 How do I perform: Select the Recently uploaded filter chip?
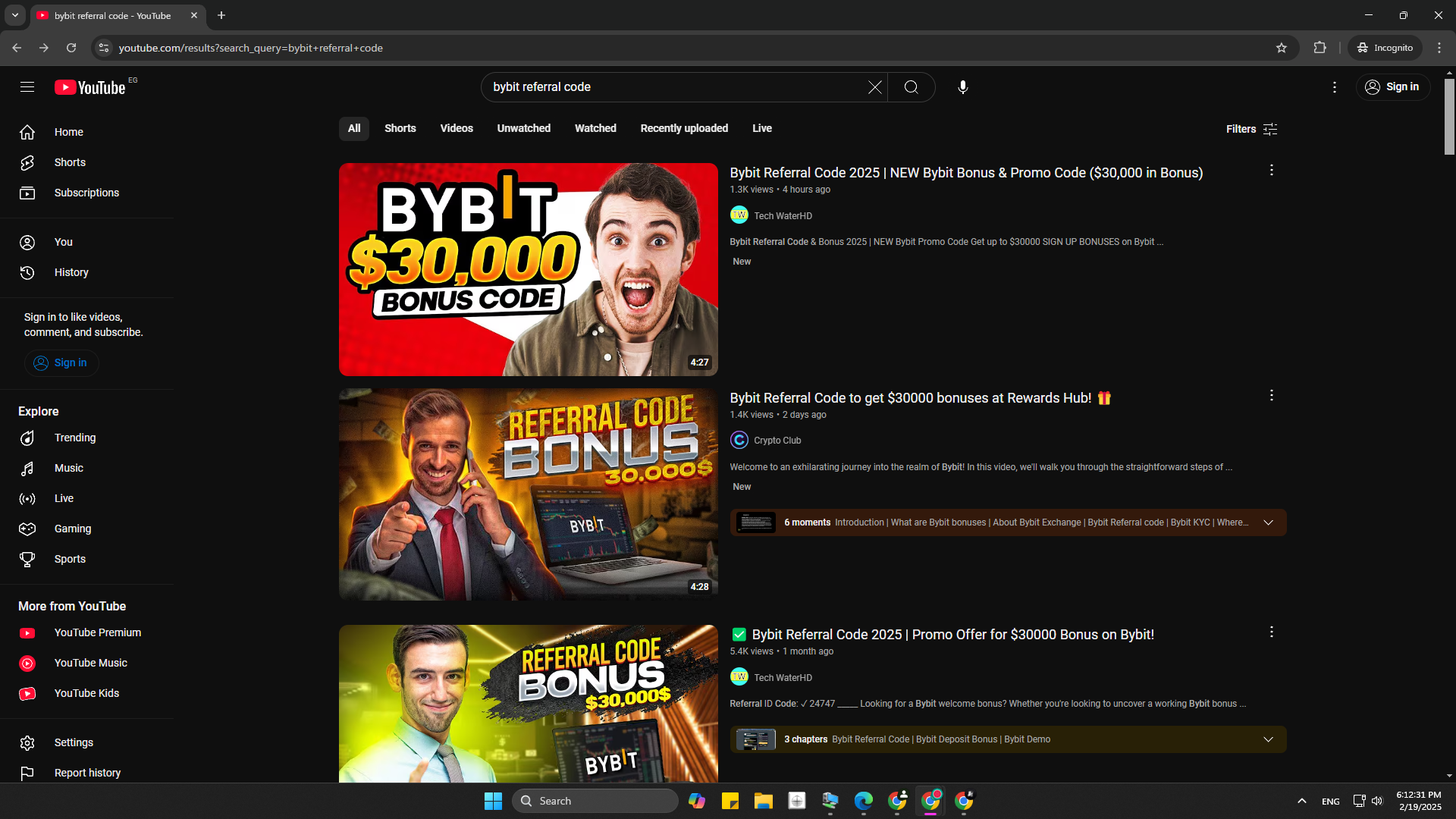pyautogui.click(x=683, y=128)
